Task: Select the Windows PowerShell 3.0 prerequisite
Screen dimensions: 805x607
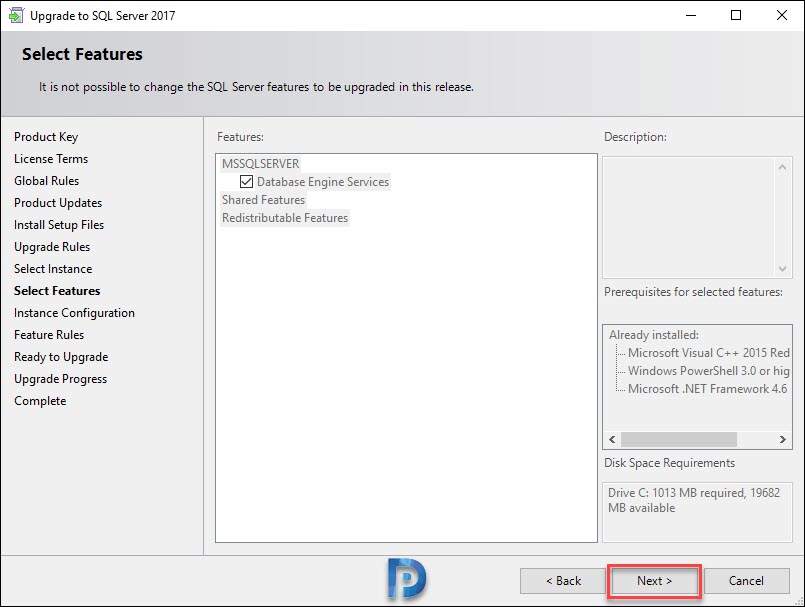Action: pyautogui.click(x=708, y=371)
